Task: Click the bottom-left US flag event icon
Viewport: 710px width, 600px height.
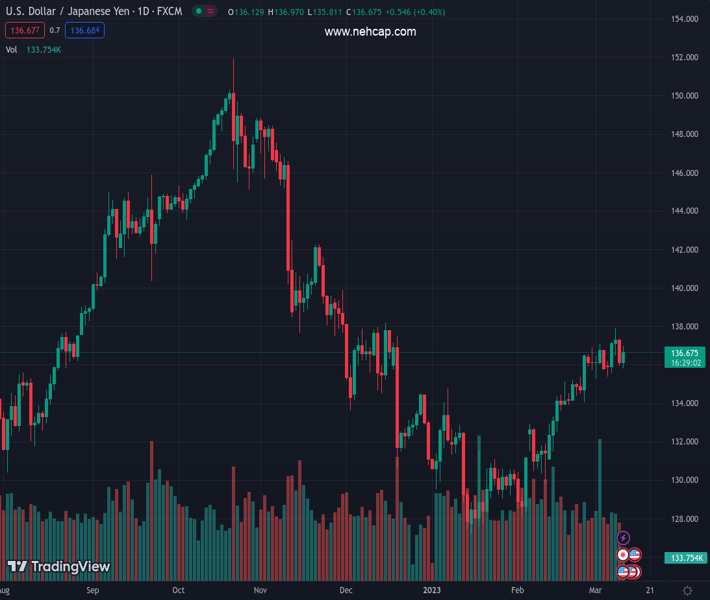Action: pyautogui.click(x=622, y=571)
